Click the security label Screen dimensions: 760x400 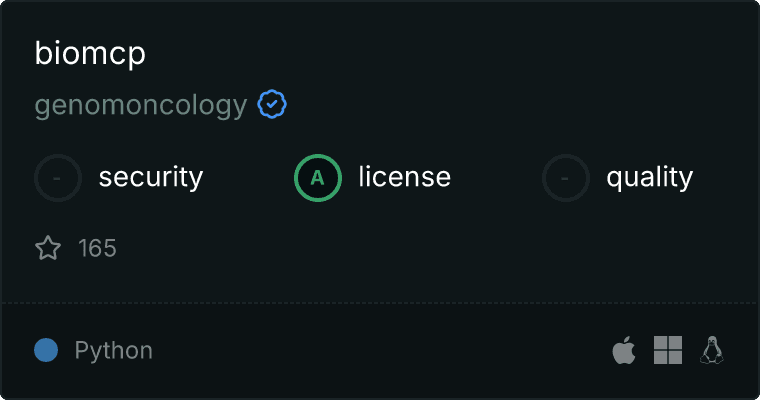[x=151, y=177]
